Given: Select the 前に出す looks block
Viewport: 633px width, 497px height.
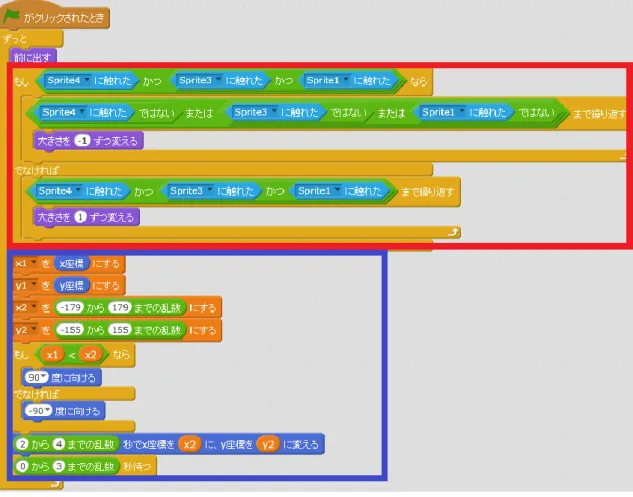Looking at the screenshot, I should 33,57.
